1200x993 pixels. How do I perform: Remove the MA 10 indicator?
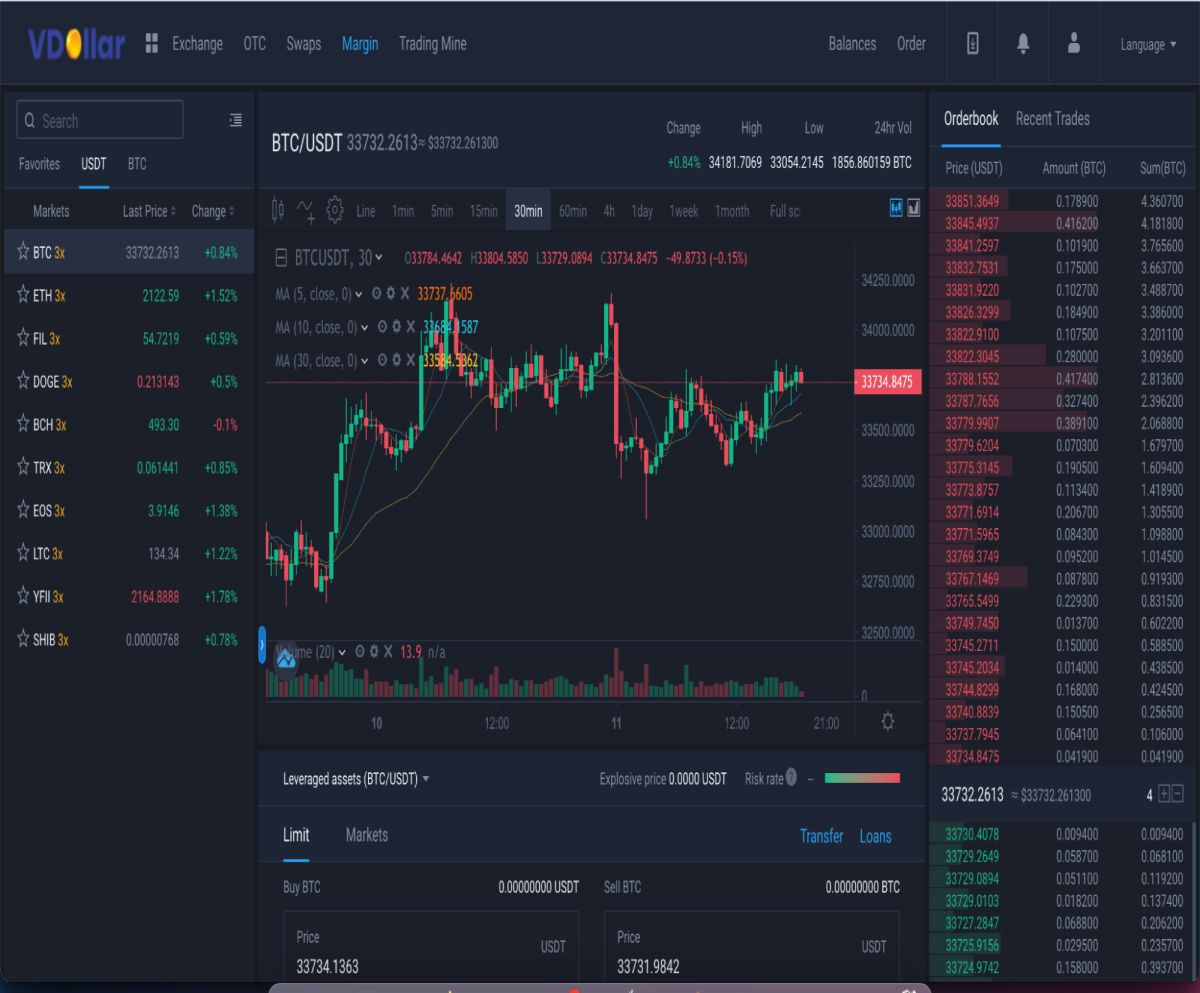point(410,327)
